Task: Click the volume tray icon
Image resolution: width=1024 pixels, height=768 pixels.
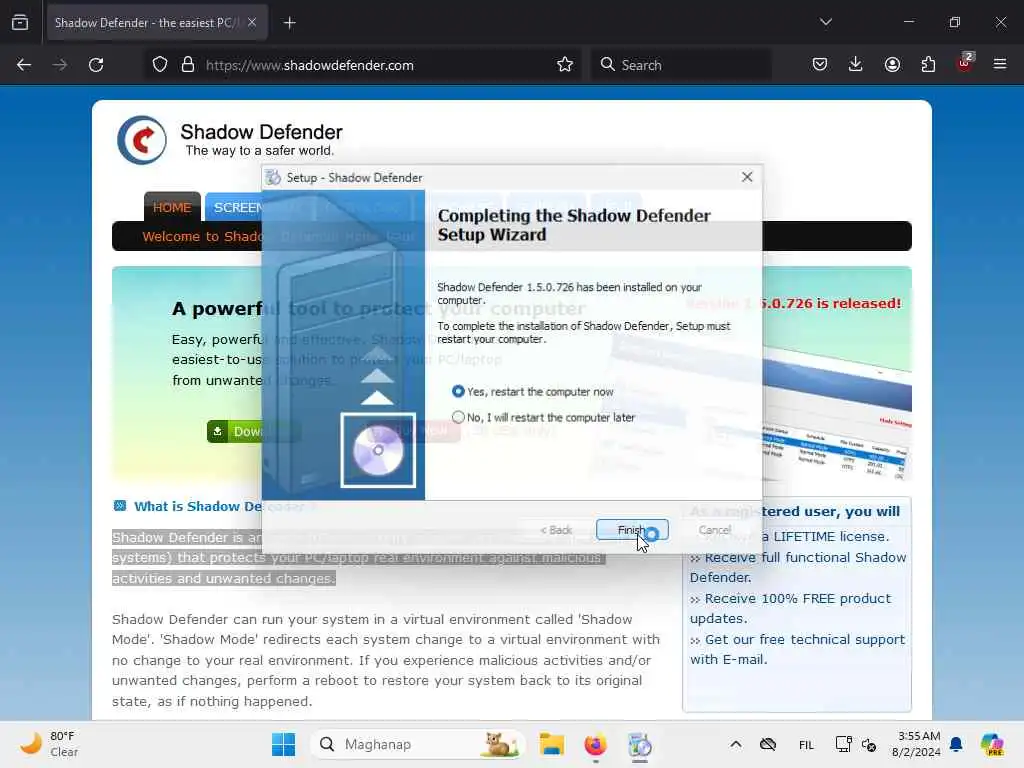Action: tap(869, 744)
